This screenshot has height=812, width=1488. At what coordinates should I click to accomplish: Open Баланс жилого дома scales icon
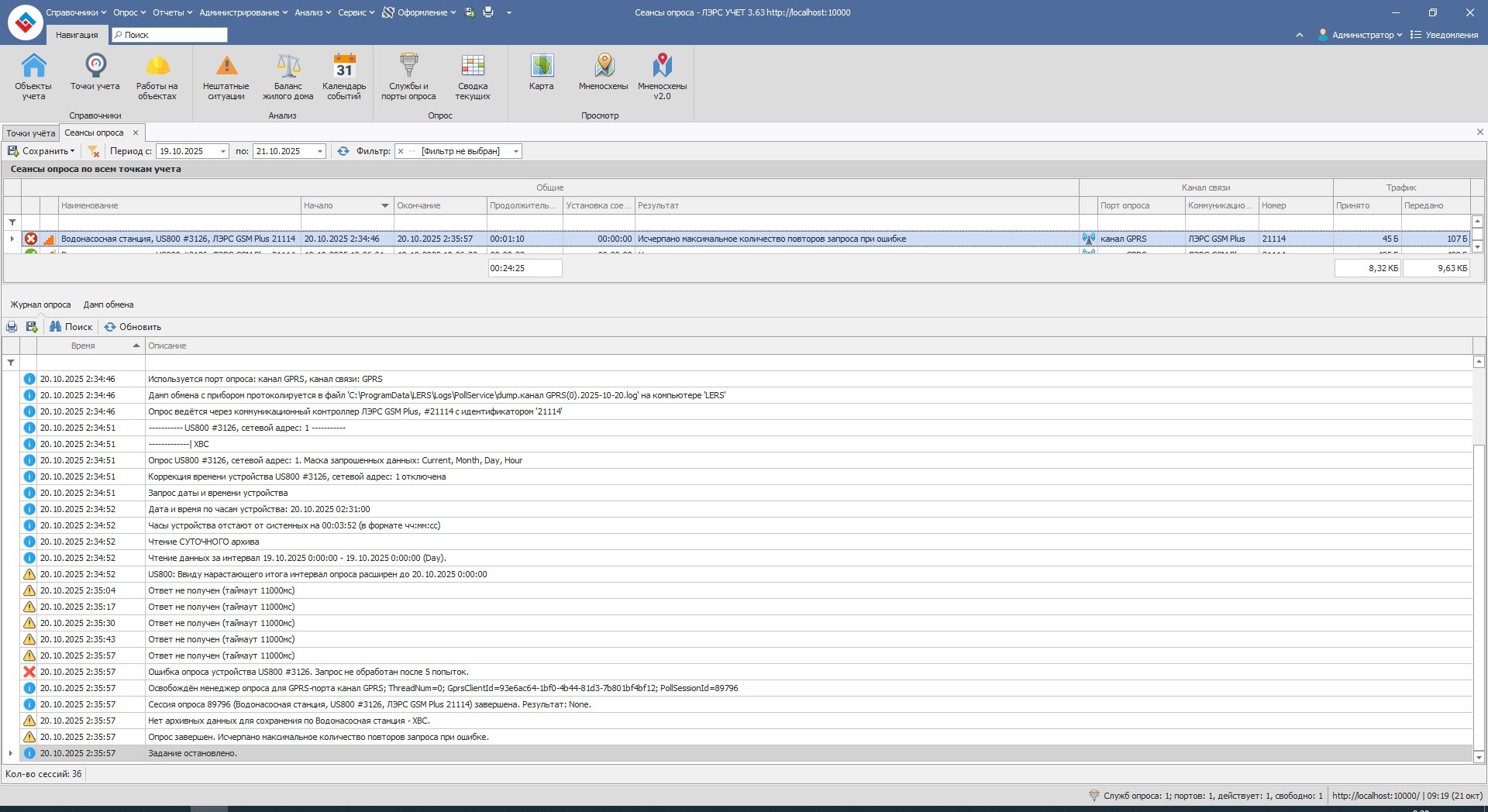point(288,76)
